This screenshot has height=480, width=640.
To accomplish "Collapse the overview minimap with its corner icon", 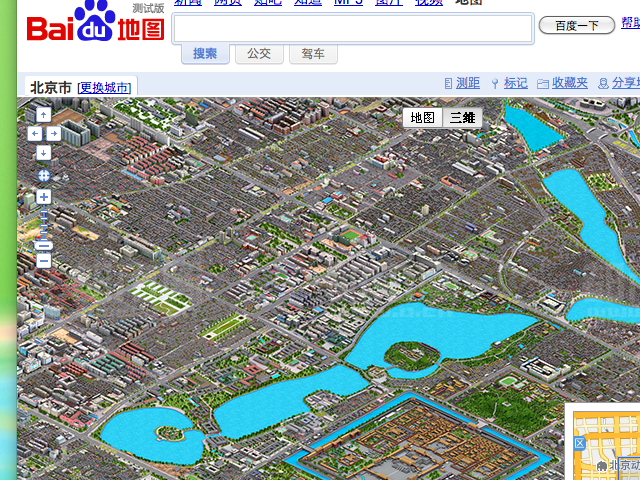I will [580, 443].
